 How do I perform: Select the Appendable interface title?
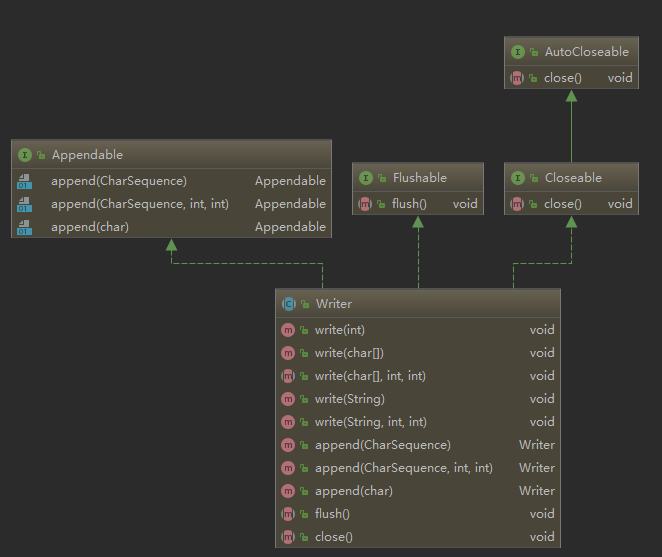click(87, 155)
